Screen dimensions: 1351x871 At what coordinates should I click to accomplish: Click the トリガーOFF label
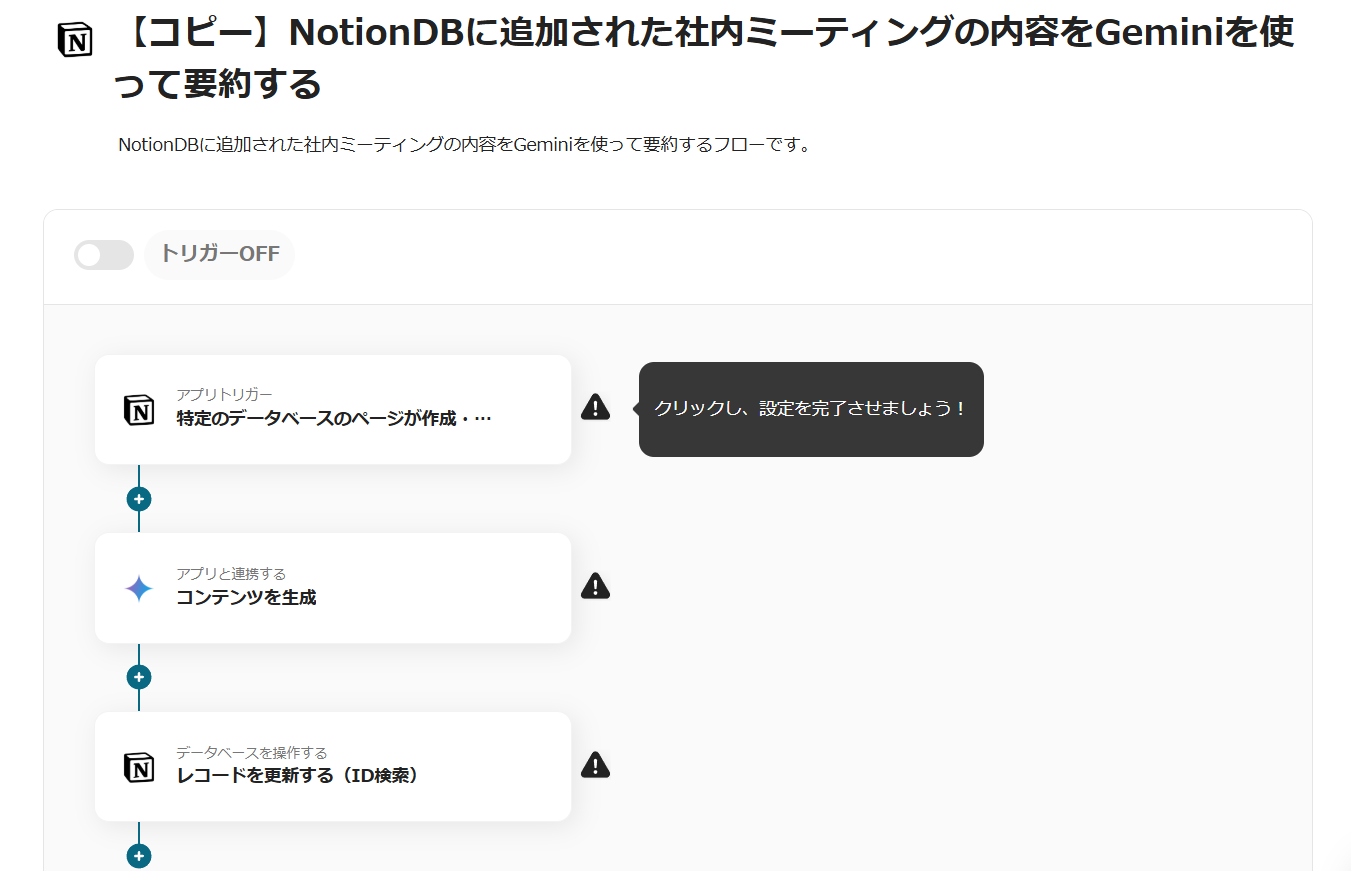pyautogui.click(x=220, y=255)
